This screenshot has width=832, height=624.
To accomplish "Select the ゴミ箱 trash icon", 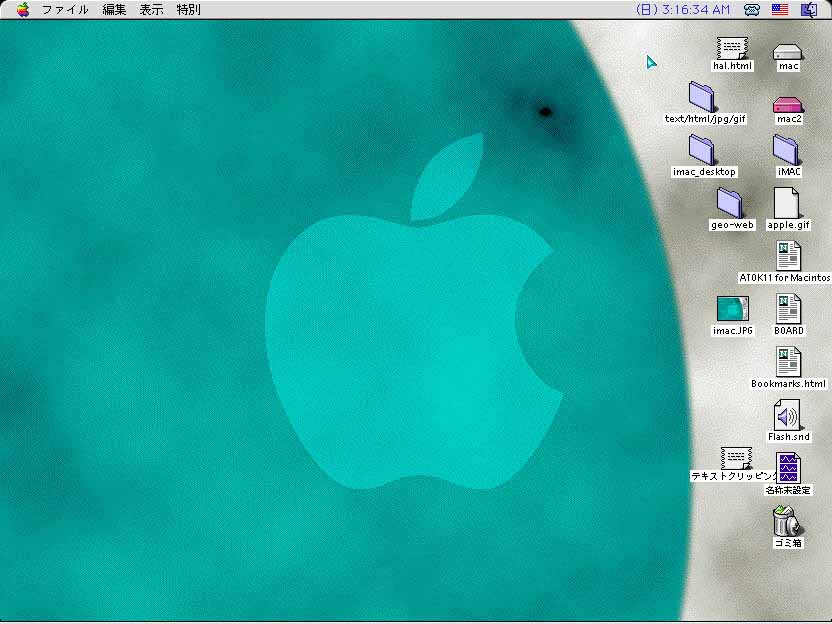I will pos(787,521).
